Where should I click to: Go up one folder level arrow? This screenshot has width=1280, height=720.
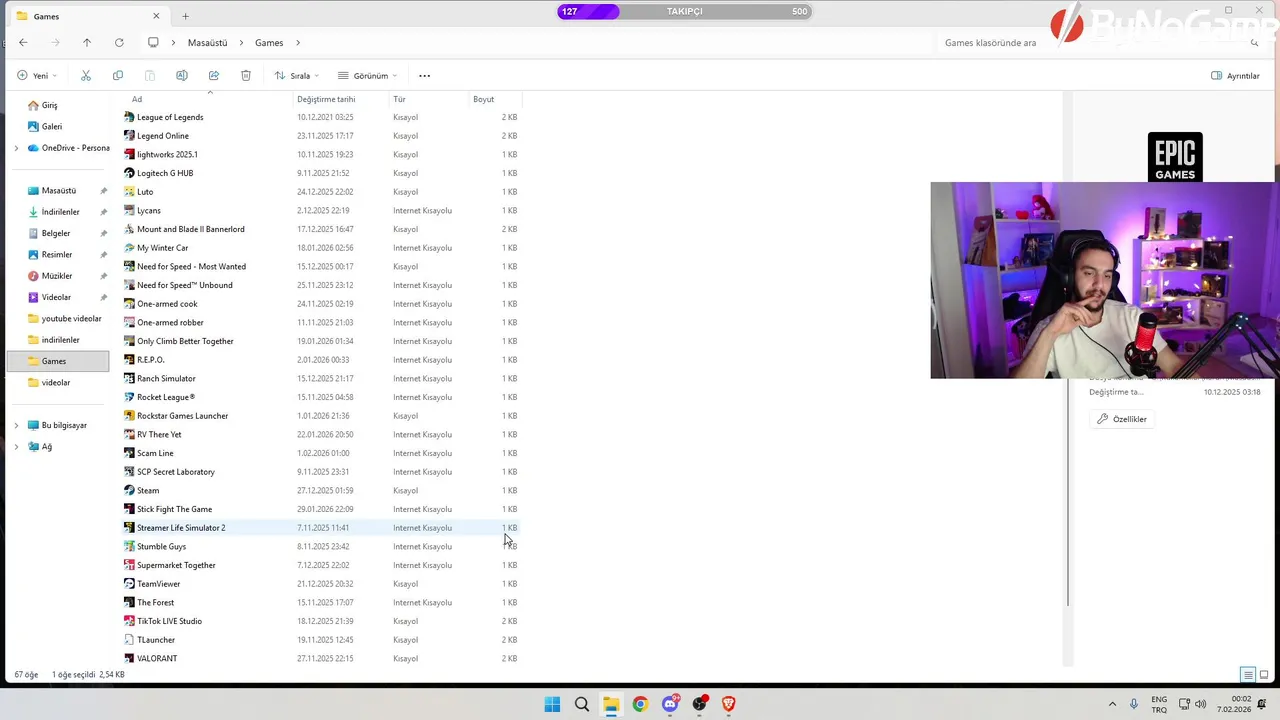pyautogui.click(x=87, y=43)
